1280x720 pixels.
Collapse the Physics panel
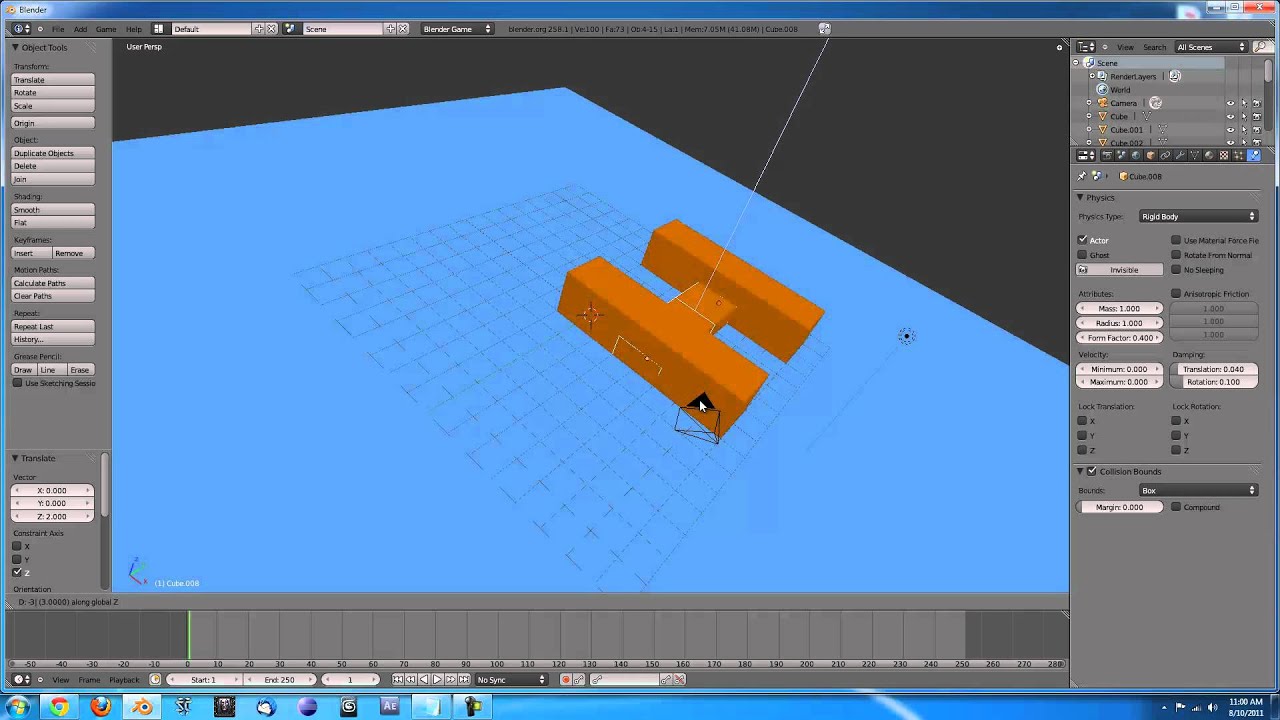click(x=1080, y=197)
